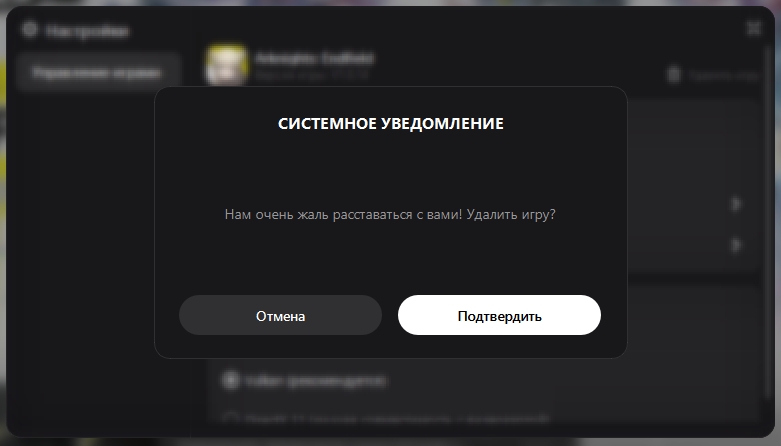Click the СИСТЕМНОЕ УВЕДОМЛЕНИЕ dialog heading

pyautogui.click(x=390, y=124)
